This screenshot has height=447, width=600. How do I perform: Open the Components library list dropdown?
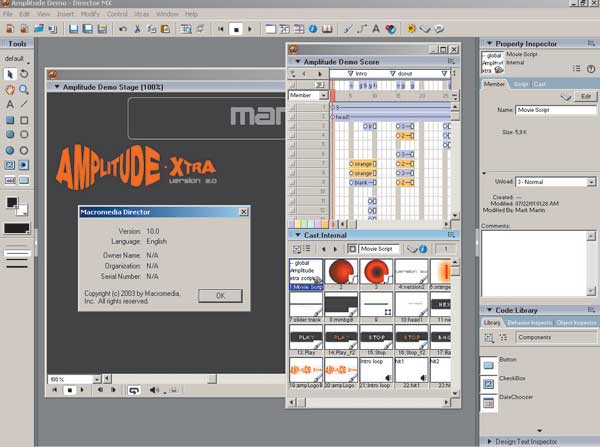point(556,337)
